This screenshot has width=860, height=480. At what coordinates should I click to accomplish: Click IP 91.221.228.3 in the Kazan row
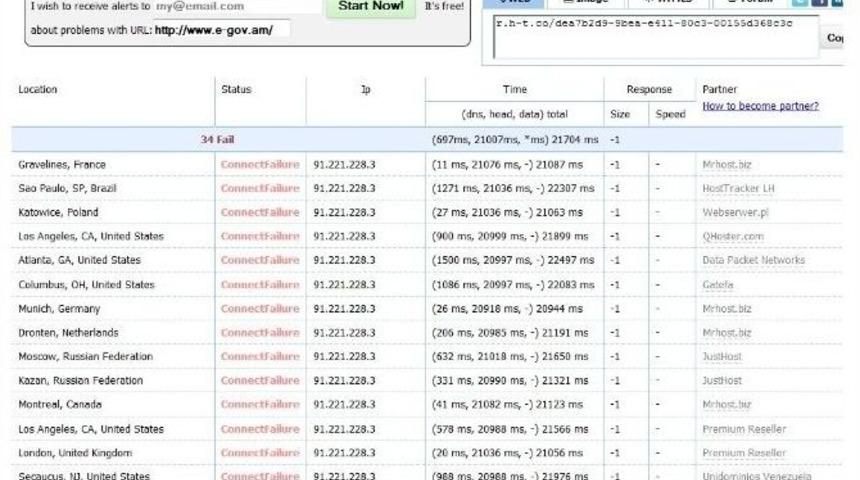344,381
